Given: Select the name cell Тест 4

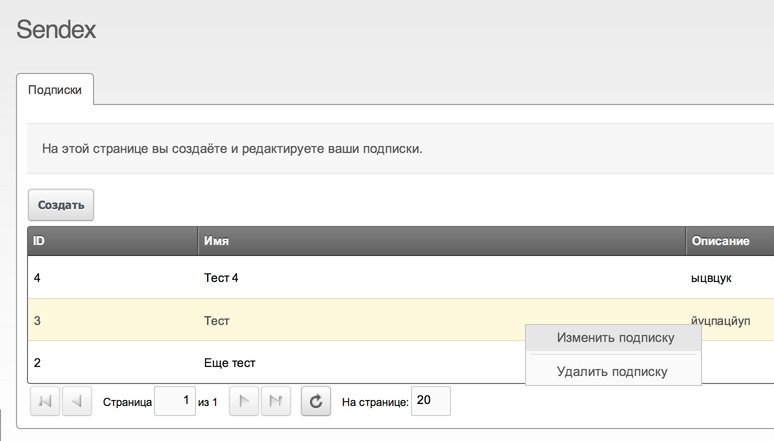Looking at the screenshot, I should [221, 278].
